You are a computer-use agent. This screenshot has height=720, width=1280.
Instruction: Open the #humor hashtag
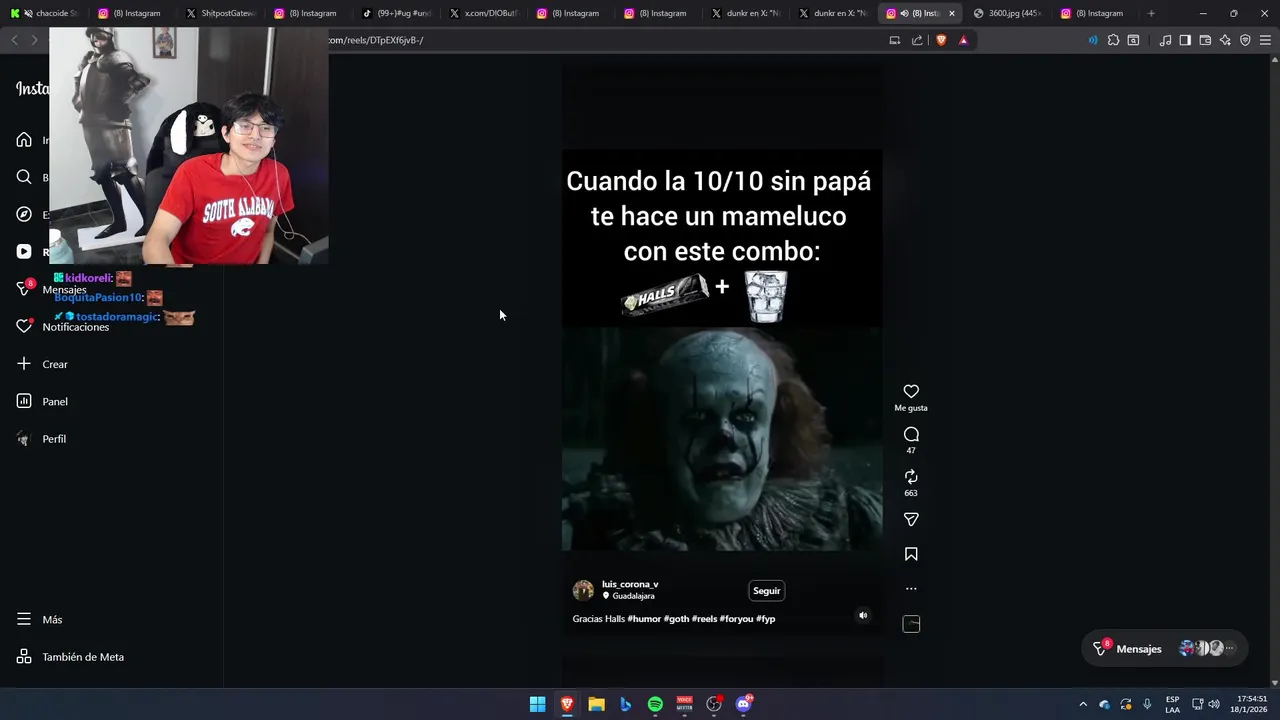point(644,619)
